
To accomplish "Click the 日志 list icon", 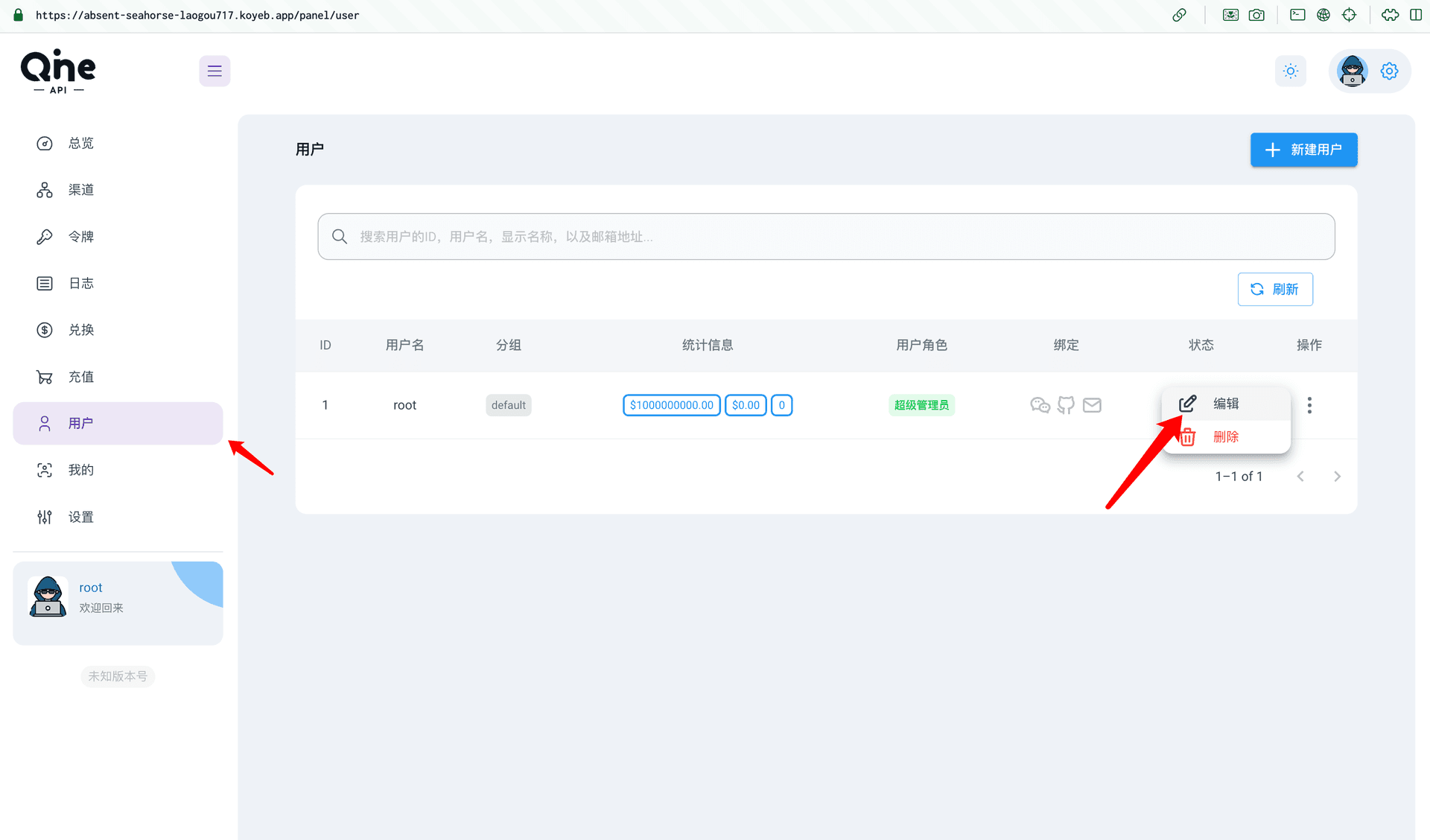I will (45, 283).
